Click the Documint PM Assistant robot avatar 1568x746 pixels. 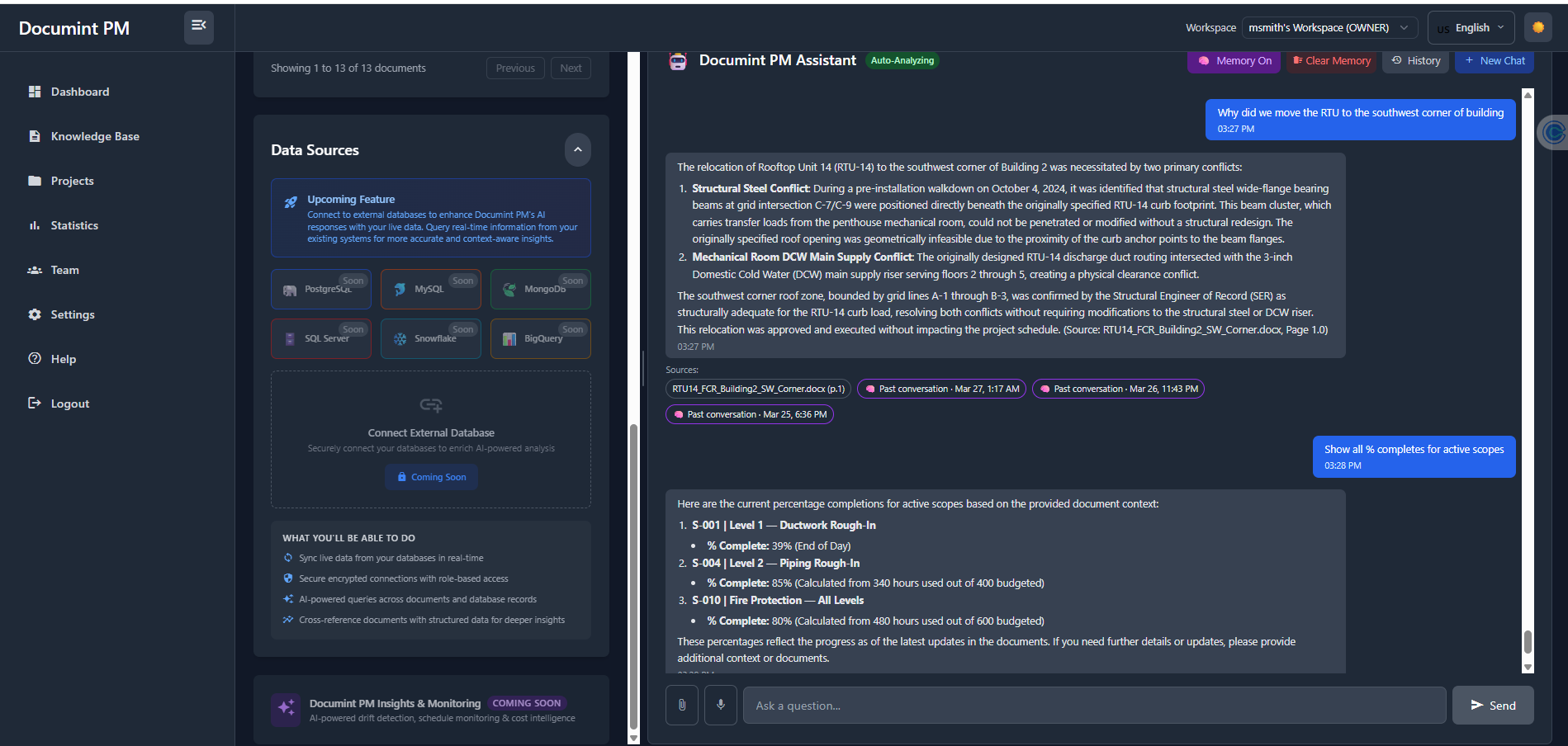(678, 61)
